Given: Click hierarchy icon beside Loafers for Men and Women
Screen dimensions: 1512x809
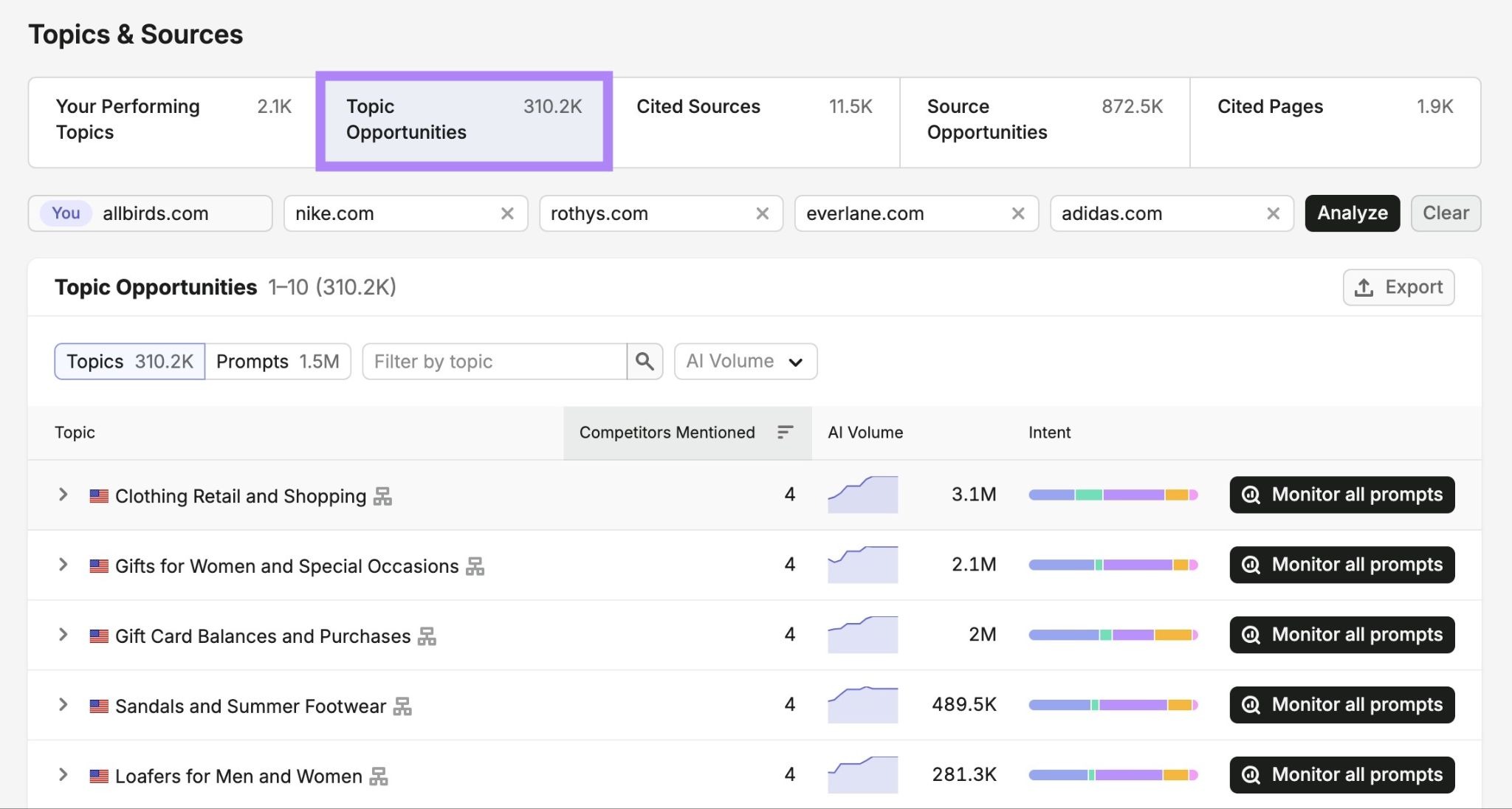Looking at the screenshot, I should click(379, 777).
